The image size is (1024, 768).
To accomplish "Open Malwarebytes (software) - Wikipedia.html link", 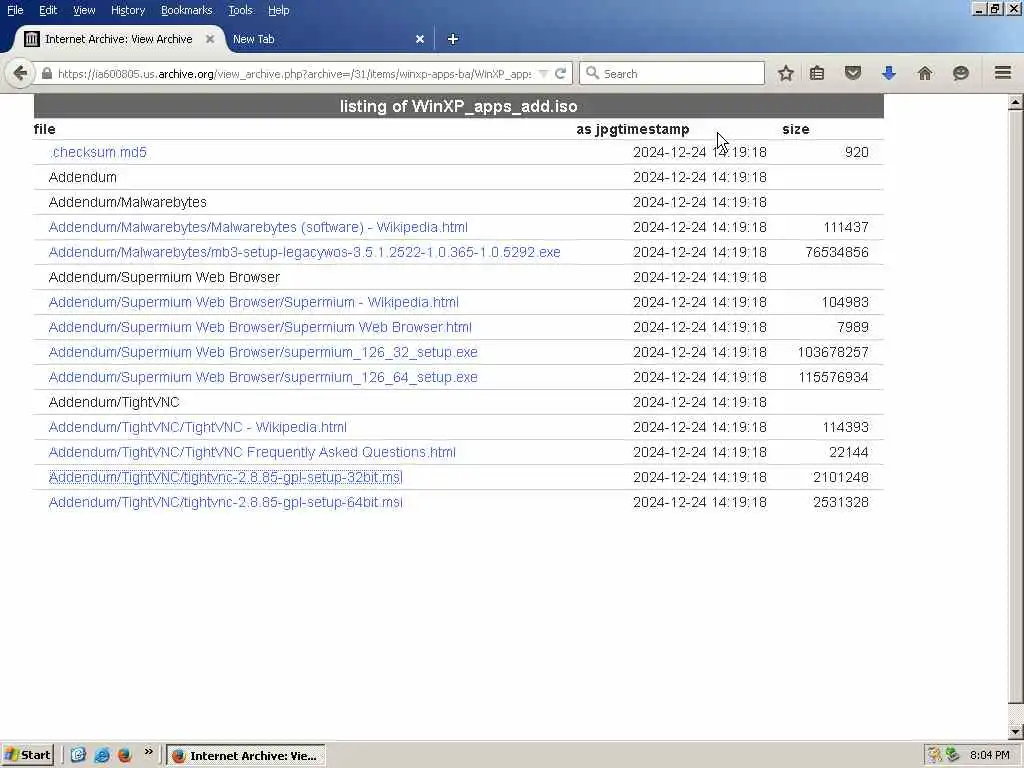I will [x=258, y=227].
